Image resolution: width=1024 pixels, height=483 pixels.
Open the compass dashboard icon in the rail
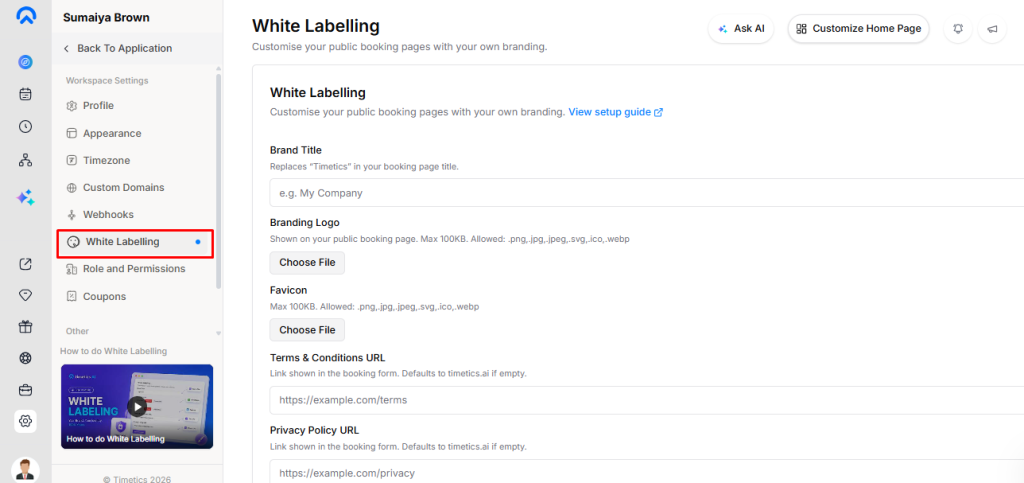25,62
